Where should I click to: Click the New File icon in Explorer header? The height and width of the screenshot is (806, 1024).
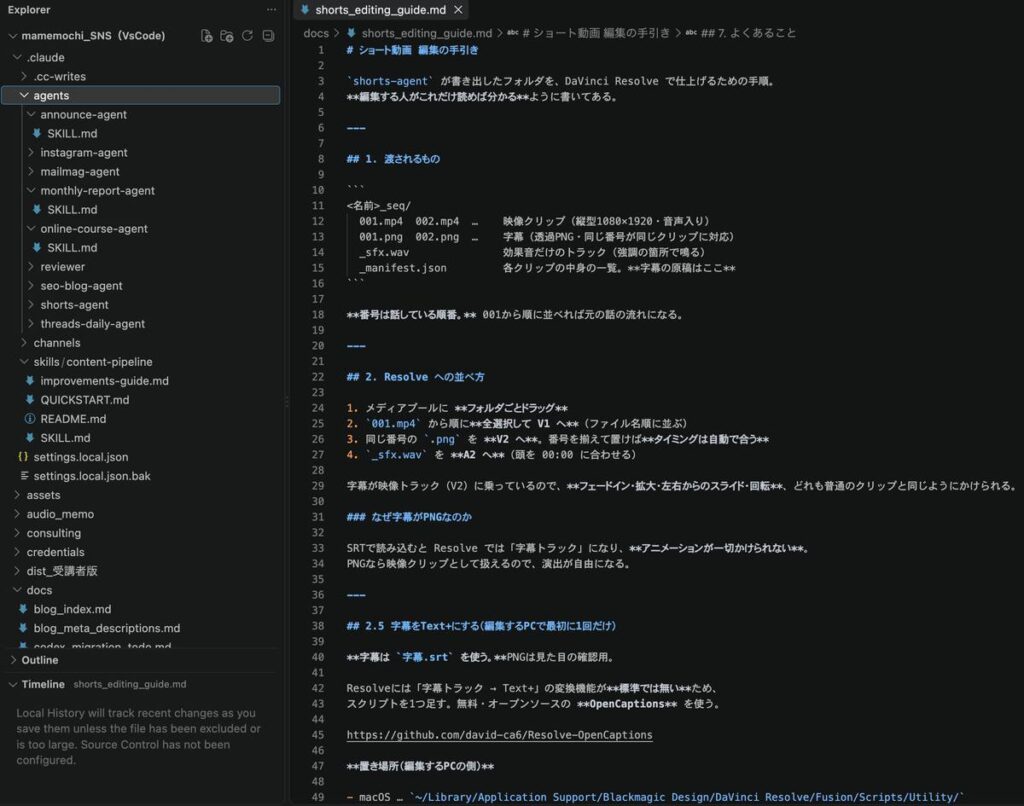[x=206, y=36]
